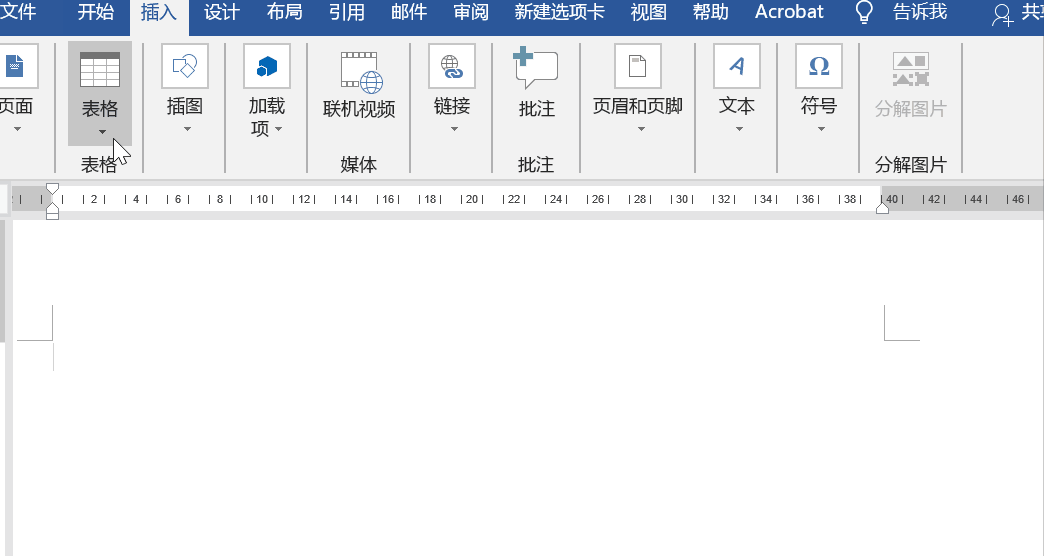Click the right indent marker on ruler

coord(882,208)
